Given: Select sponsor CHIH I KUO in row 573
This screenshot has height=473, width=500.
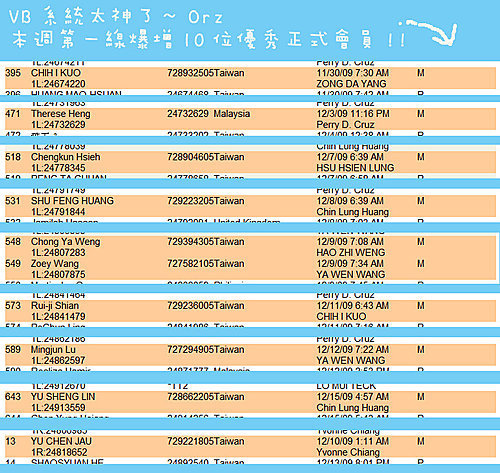Looking at the screenshot, I should 341,316.
